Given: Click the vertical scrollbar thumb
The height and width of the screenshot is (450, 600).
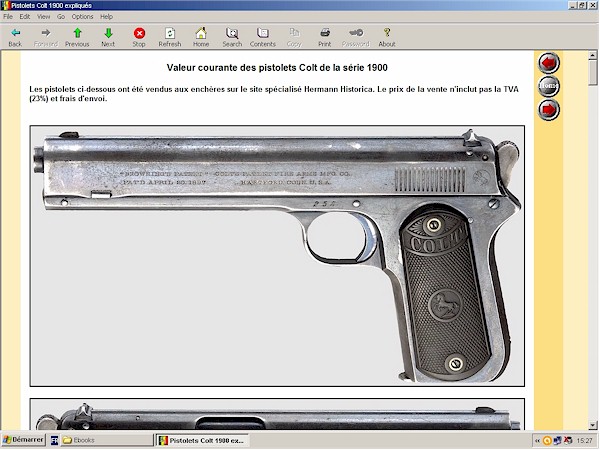Looking at the screenshot, I should coord(593,73).
